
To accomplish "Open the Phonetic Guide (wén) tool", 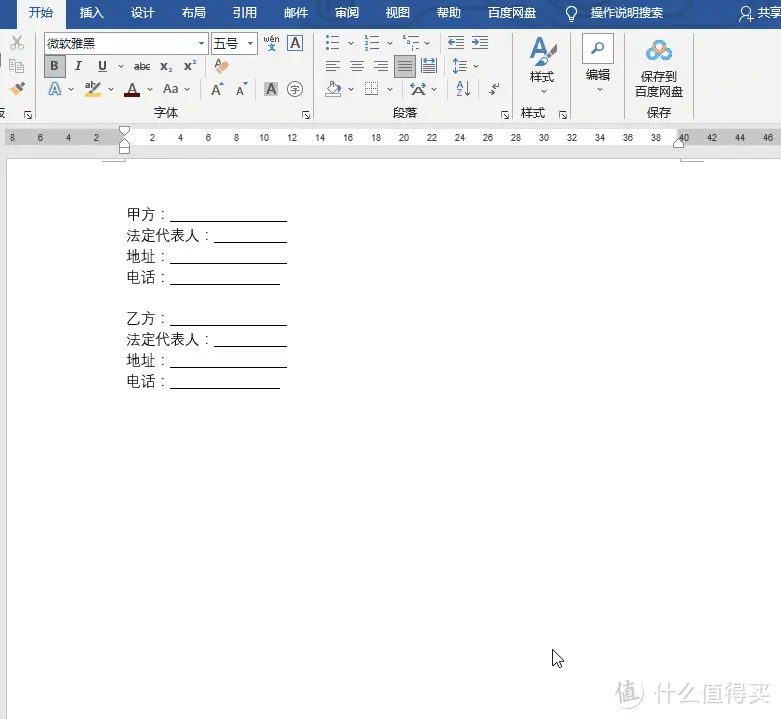I will click(271, 43).
